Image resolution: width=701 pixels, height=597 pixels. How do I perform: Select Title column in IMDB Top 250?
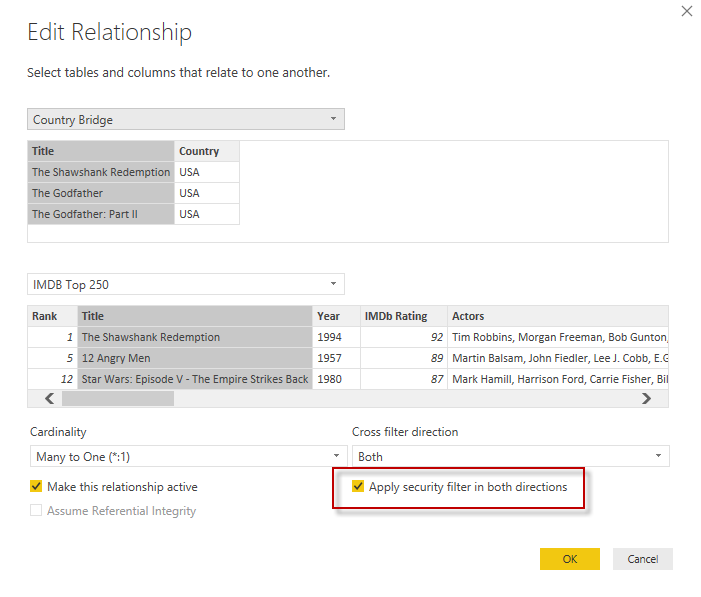[x=195, y=316]
